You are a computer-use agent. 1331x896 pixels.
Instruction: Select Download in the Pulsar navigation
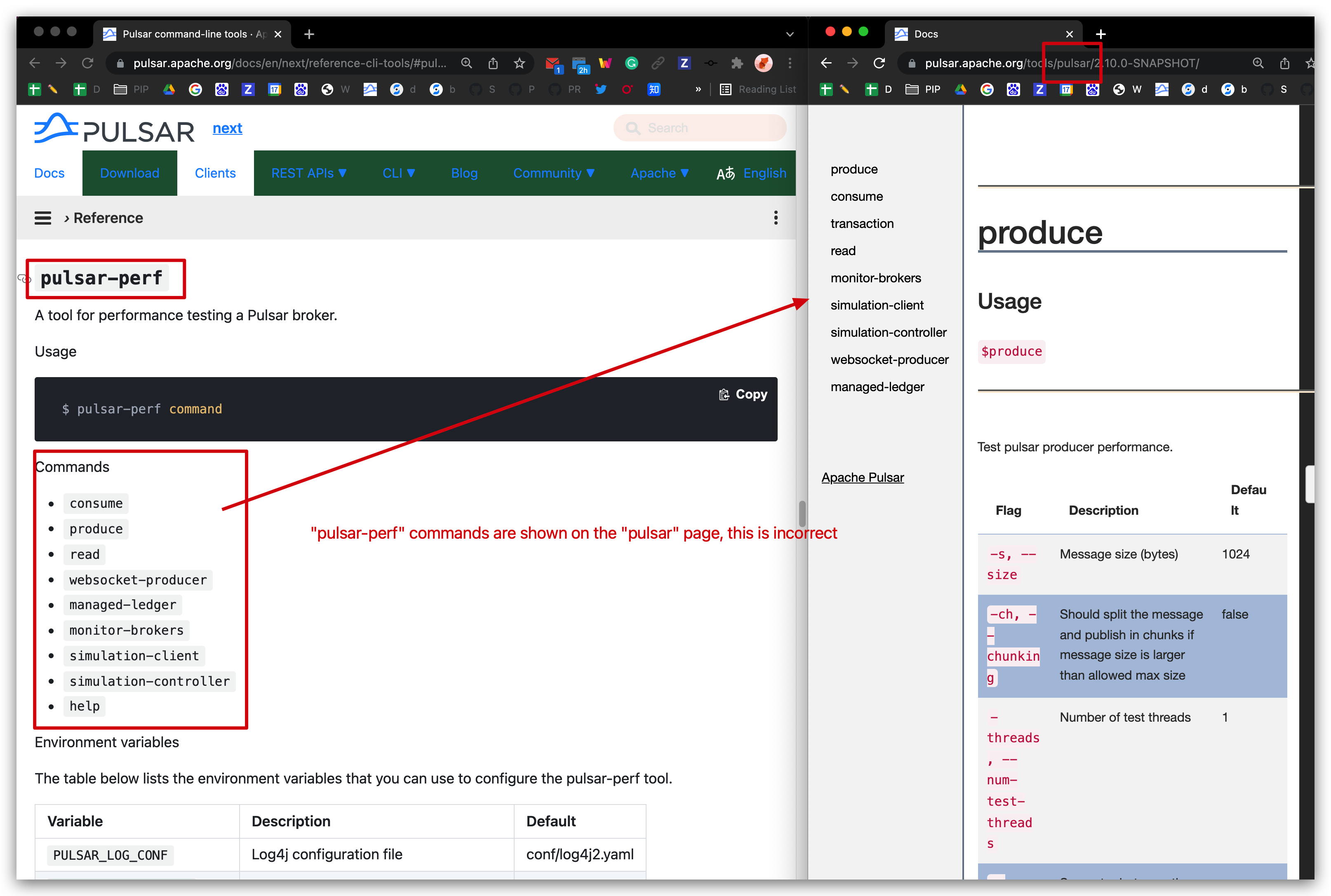point(129,173)
